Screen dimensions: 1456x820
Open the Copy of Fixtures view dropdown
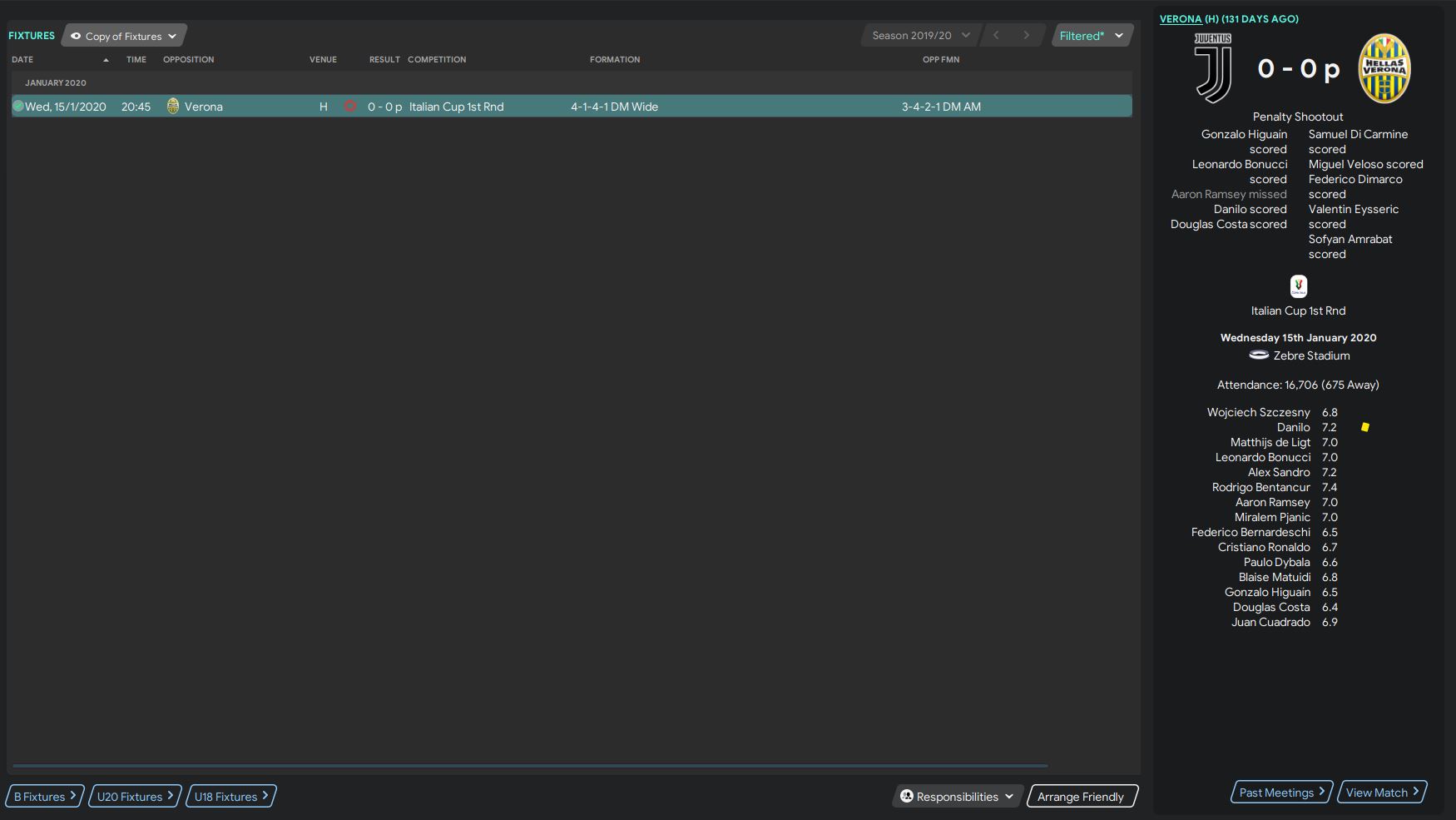(124, 36)
